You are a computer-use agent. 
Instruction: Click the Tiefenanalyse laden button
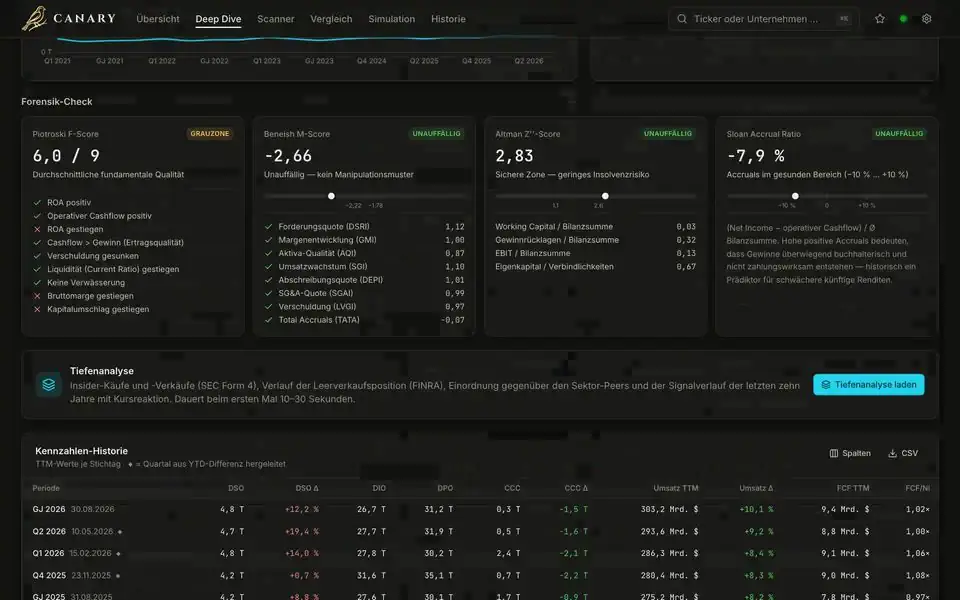pyautogui.click(x=869, y=384)
